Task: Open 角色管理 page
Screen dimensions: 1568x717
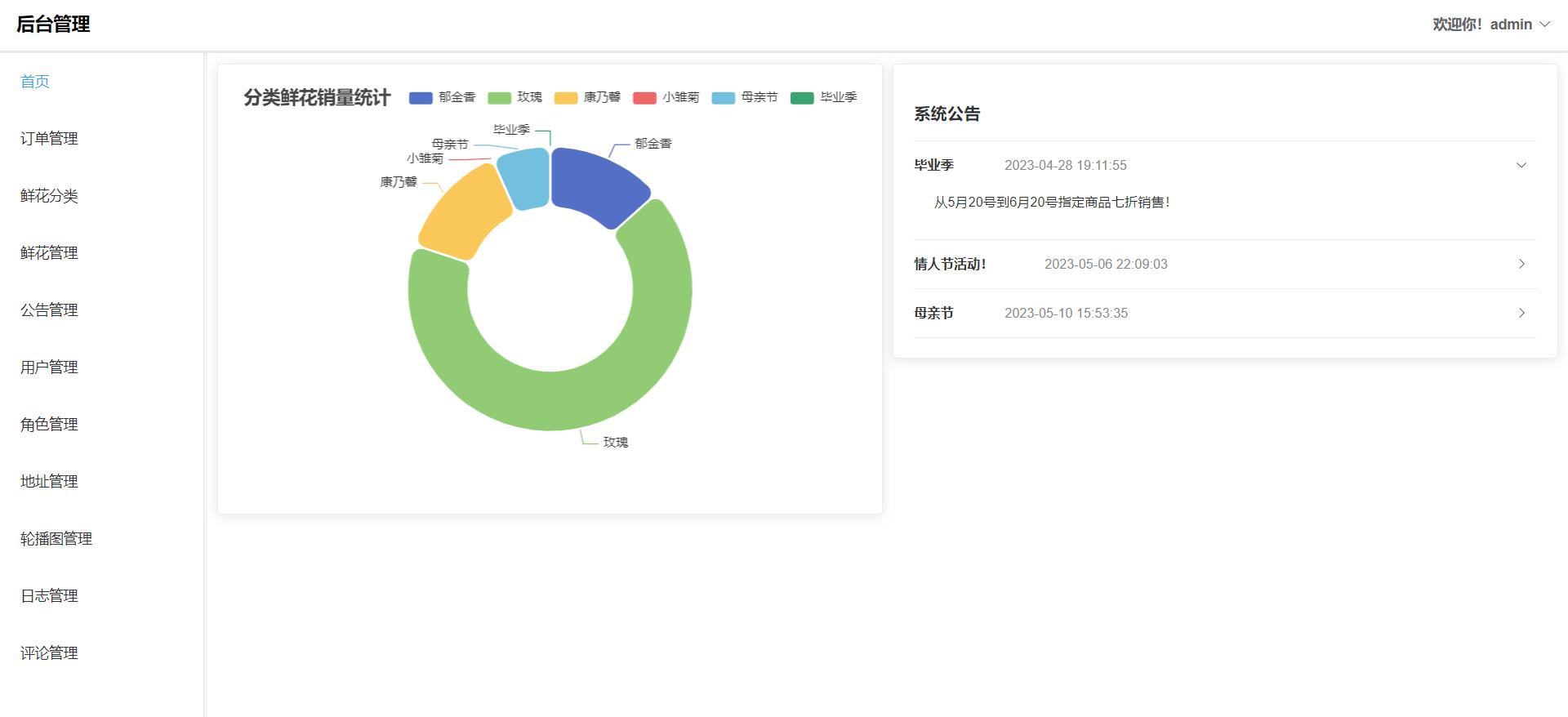Action: 49,424
